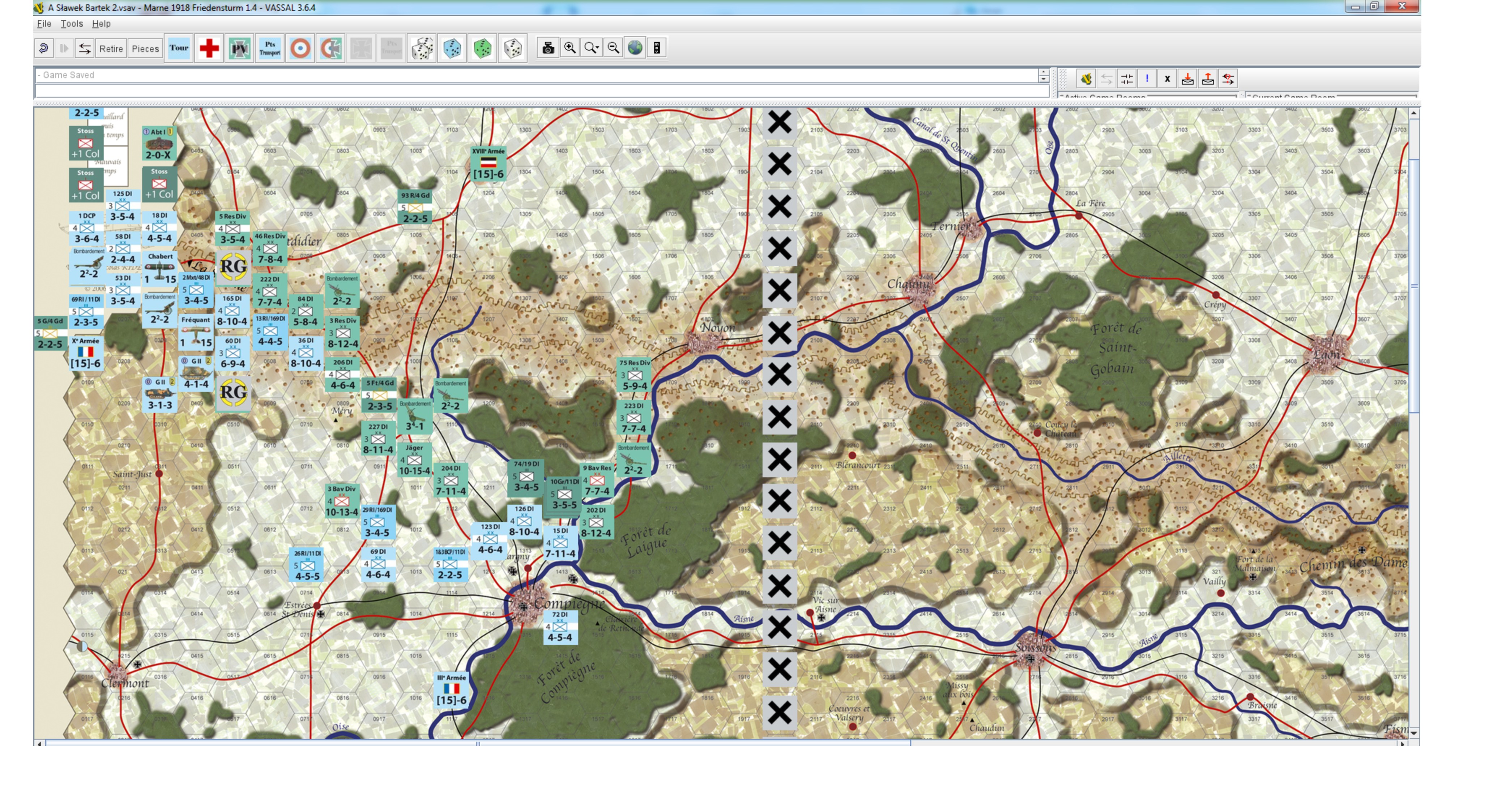Image resolution: width=1489 pixels, height=812 pixels.
Task: Select the 15 DI counter
Action: pos(560,543)
